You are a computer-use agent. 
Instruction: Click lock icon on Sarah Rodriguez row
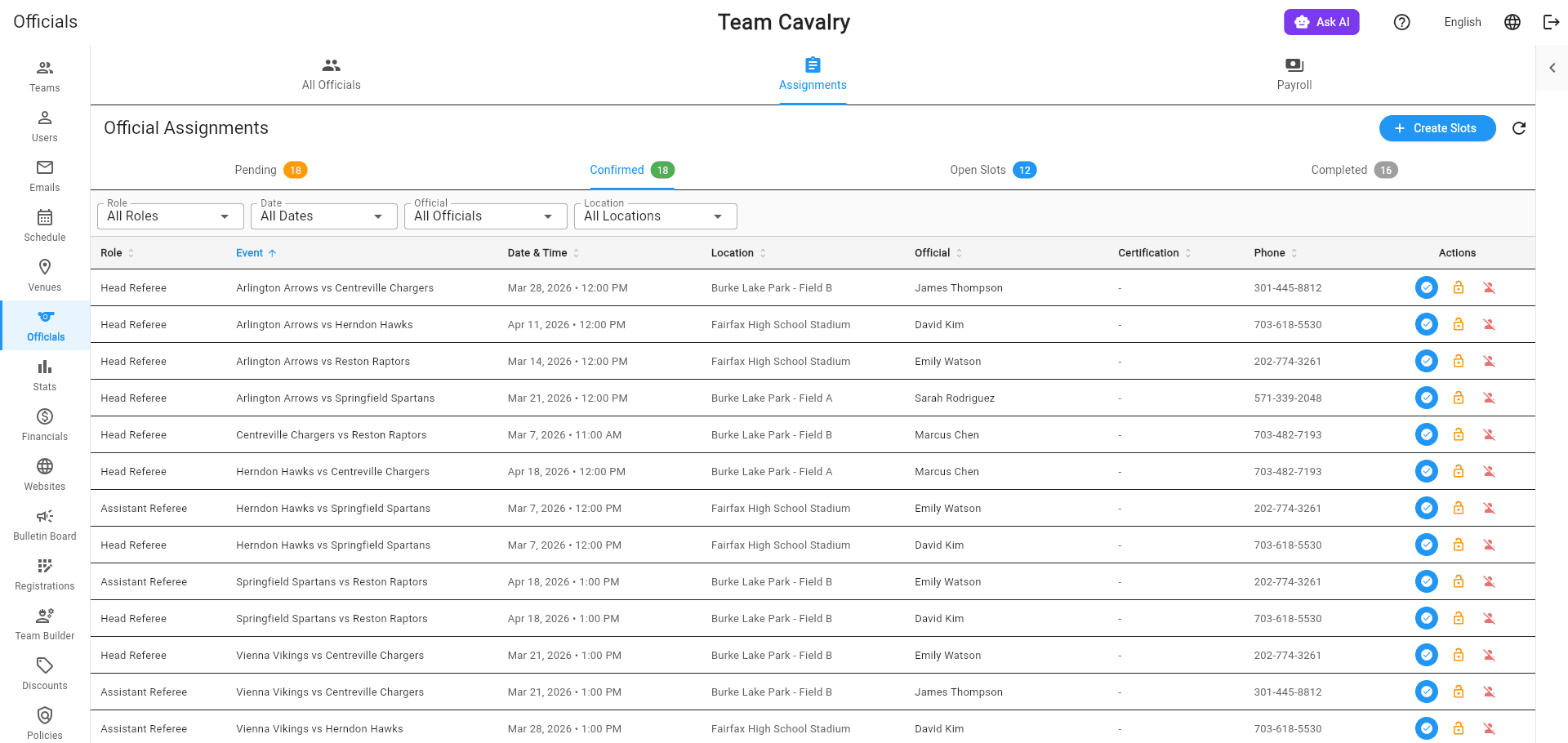click(x=1459, y=398)
